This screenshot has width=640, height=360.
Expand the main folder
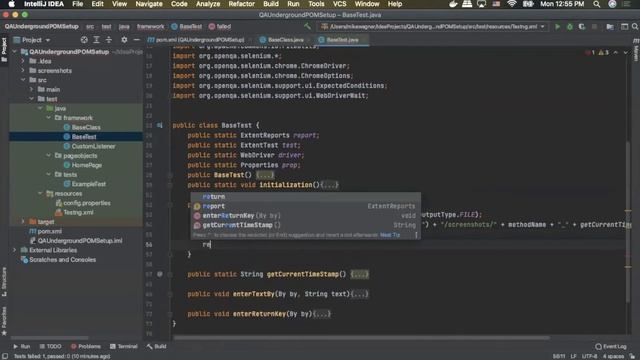tap(31, 89)
